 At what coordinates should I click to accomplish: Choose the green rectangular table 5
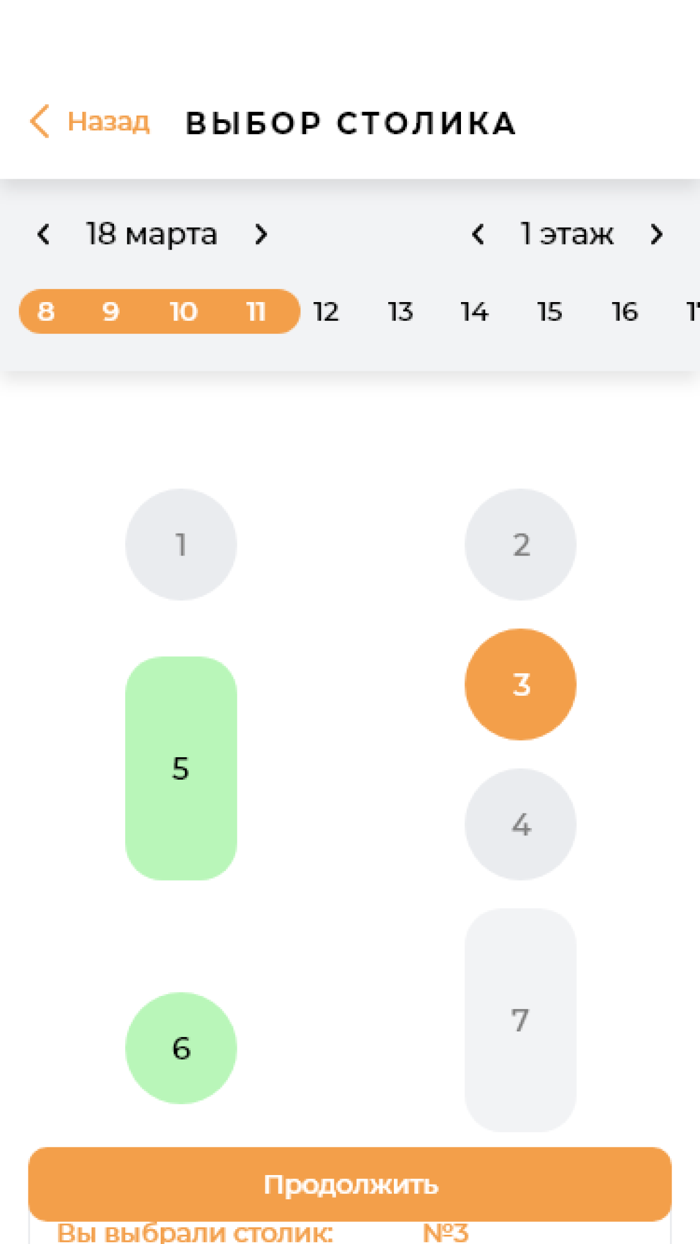[181, 768]
